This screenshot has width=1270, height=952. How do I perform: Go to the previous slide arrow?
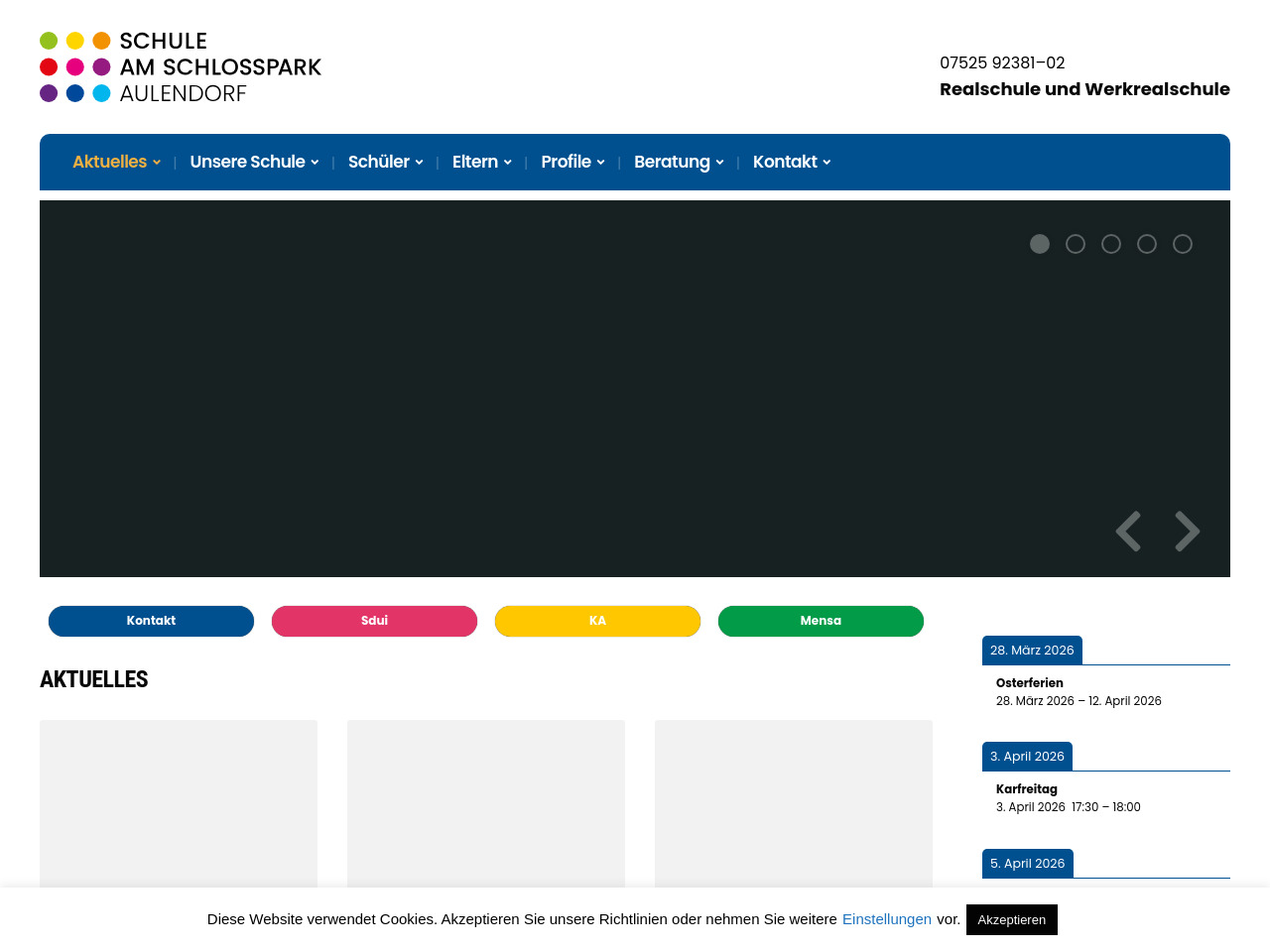point(1128,532)
